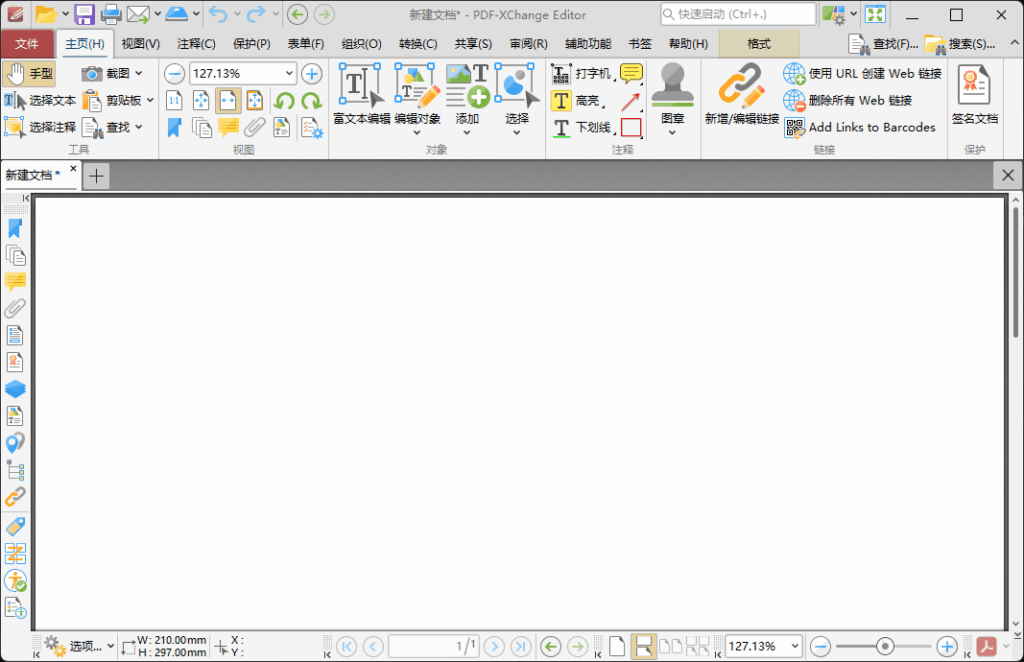Enable two-page layout in status bar
Viewport: 1024px width, 662px height.
click(x=669, y=646)
